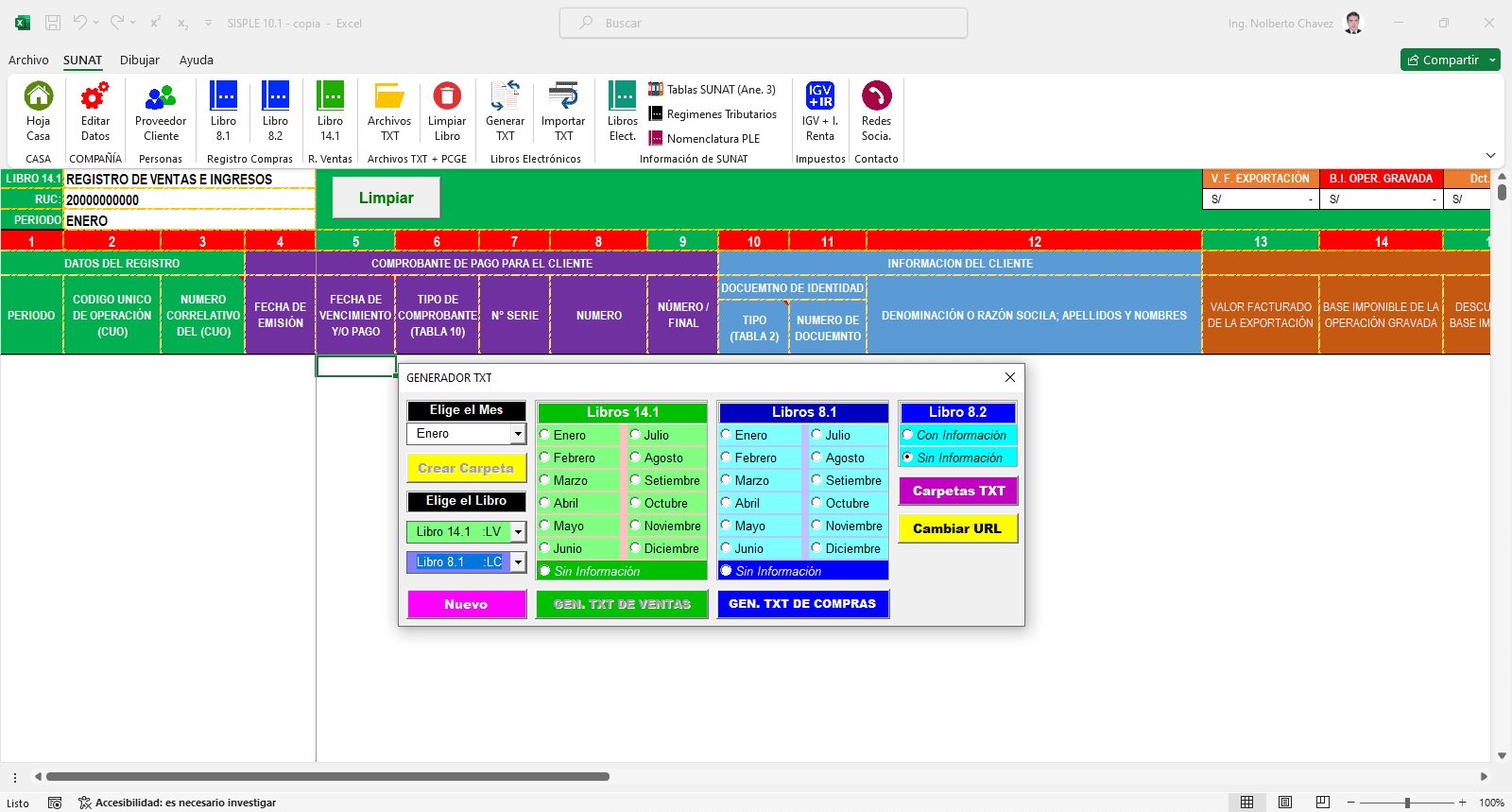Image resolution: width=1512 pixels, height=812 pixels.
Task: Click the subscript x₂ icon
Action: pyautogui.click(x=182, y=23)
